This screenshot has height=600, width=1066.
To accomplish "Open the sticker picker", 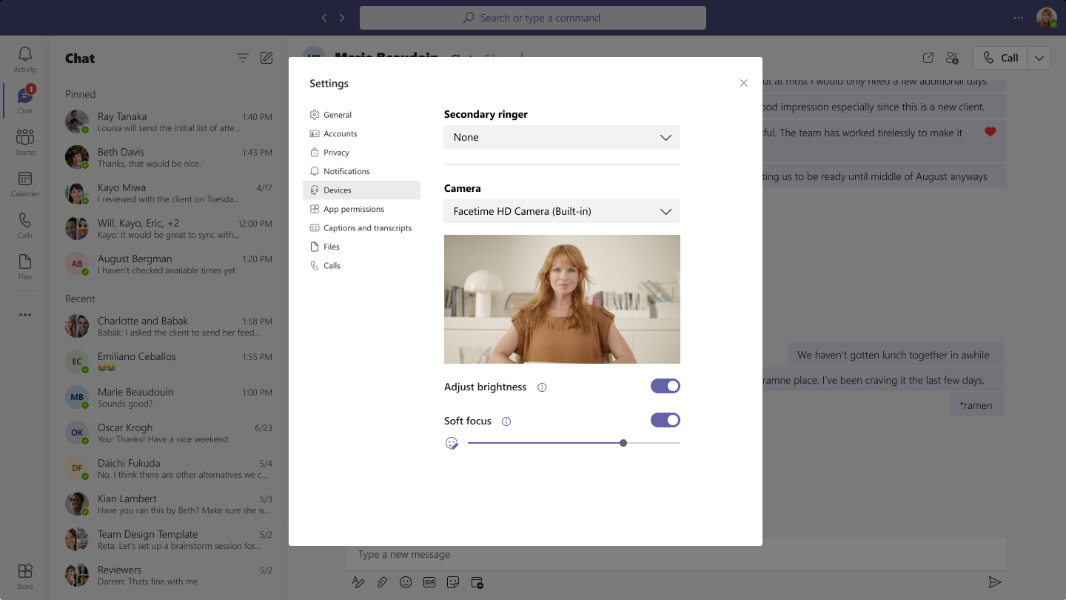I will [453, 582].
